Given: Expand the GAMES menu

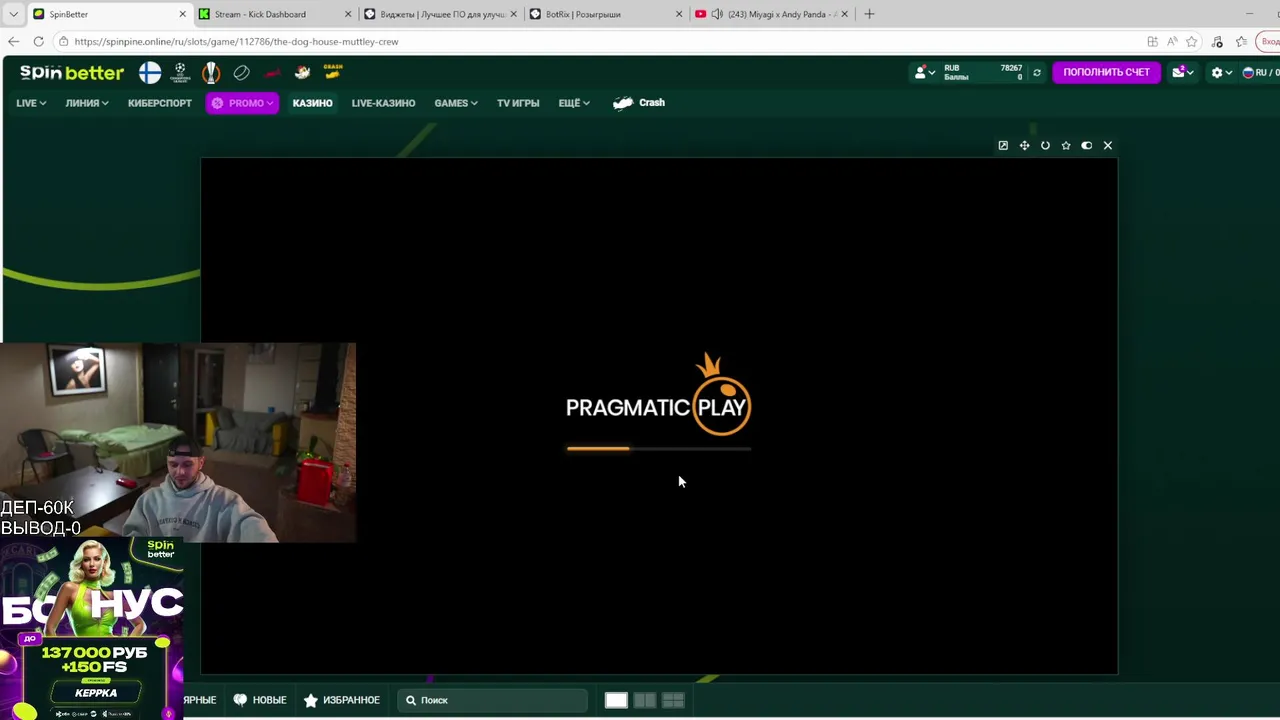Looking at the screenshot, I should pos(456,103).
